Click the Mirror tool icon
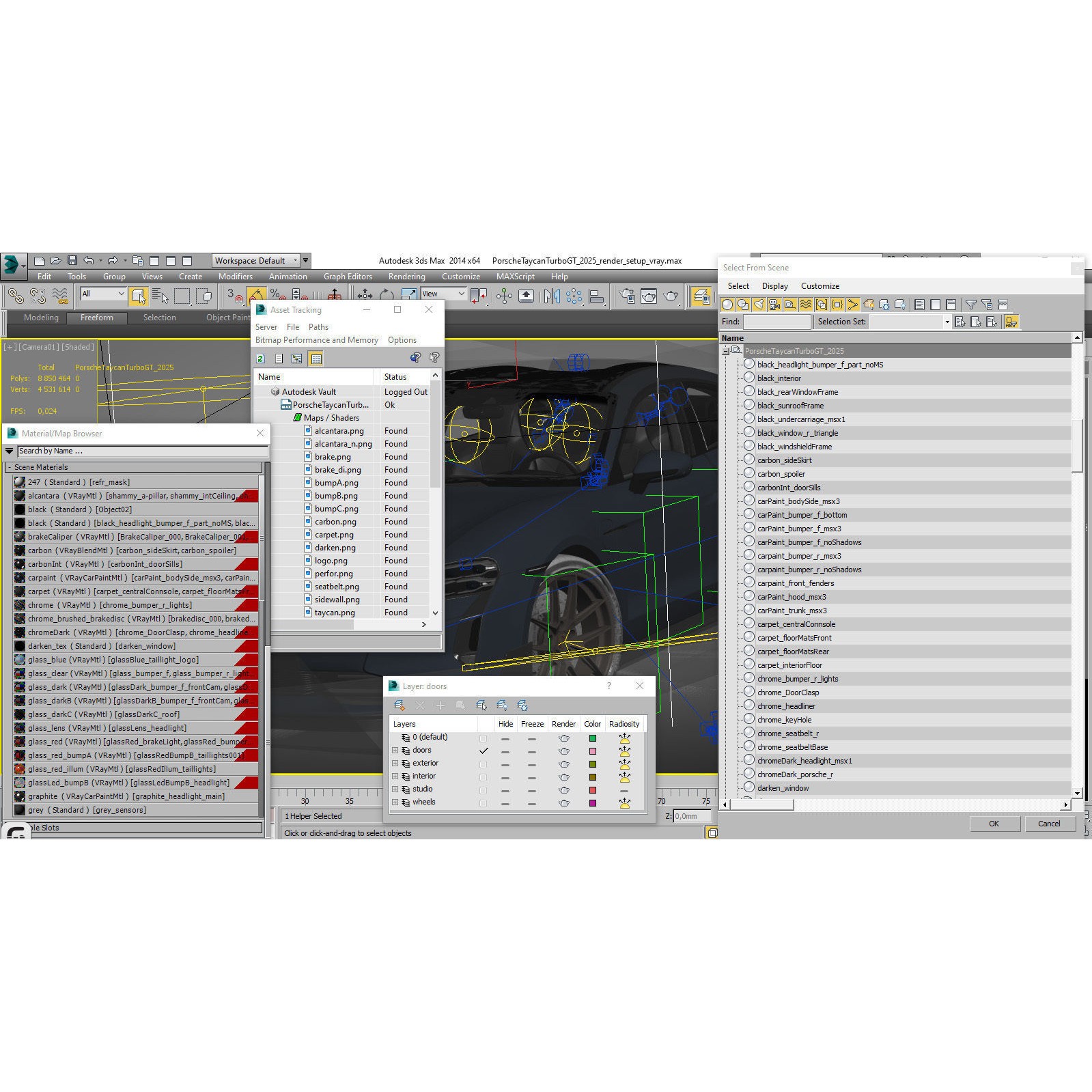Screen dimensions: 1092x1092 [x=552, y=296]
